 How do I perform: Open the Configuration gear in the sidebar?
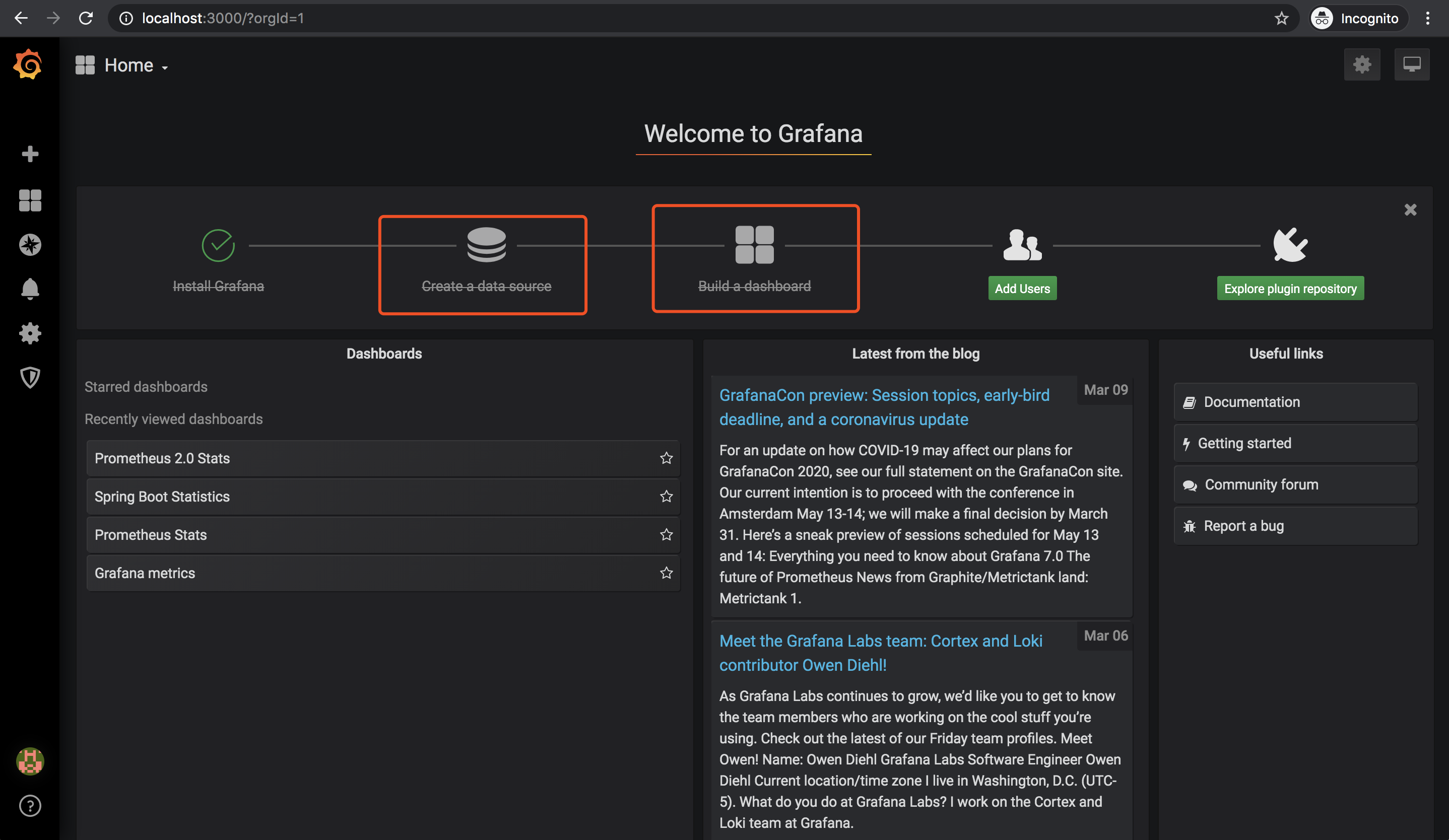tap(30, 333)
